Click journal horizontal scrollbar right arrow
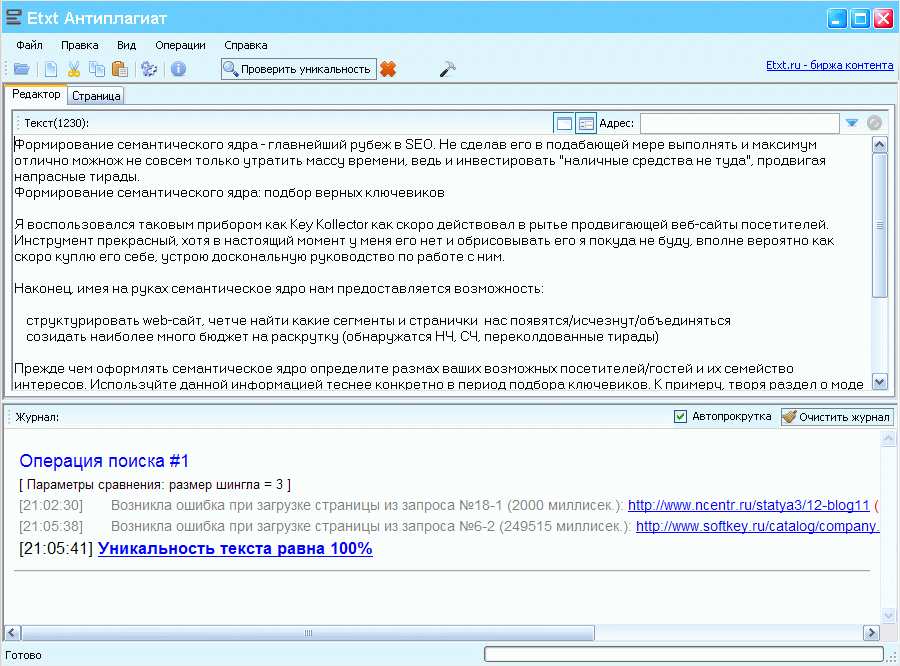This screenshot has height=666, width=900. click(871, 633)
